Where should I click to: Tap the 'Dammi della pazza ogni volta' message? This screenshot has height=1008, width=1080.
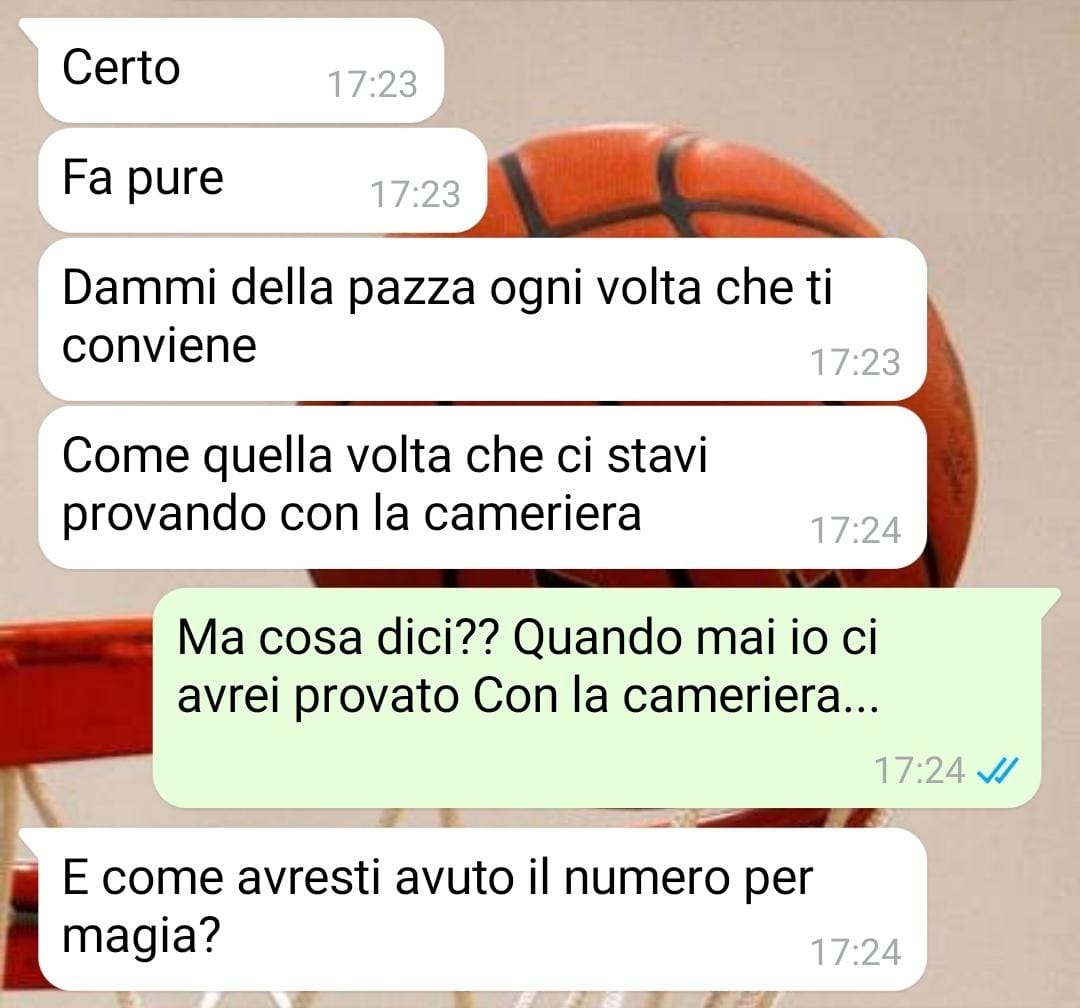tap(482, 319)
